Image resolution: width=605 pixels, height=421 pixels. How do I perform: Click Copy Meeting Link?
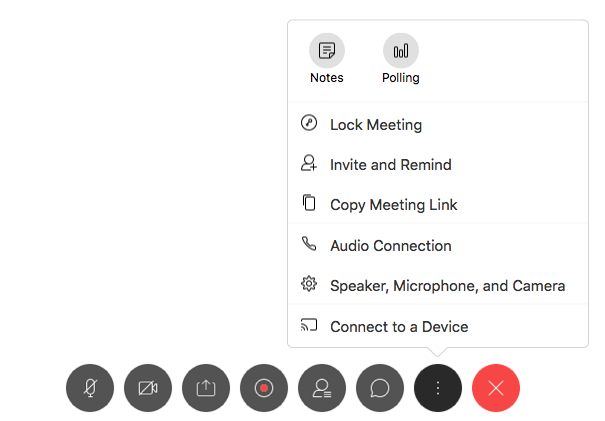coord(394,205)
